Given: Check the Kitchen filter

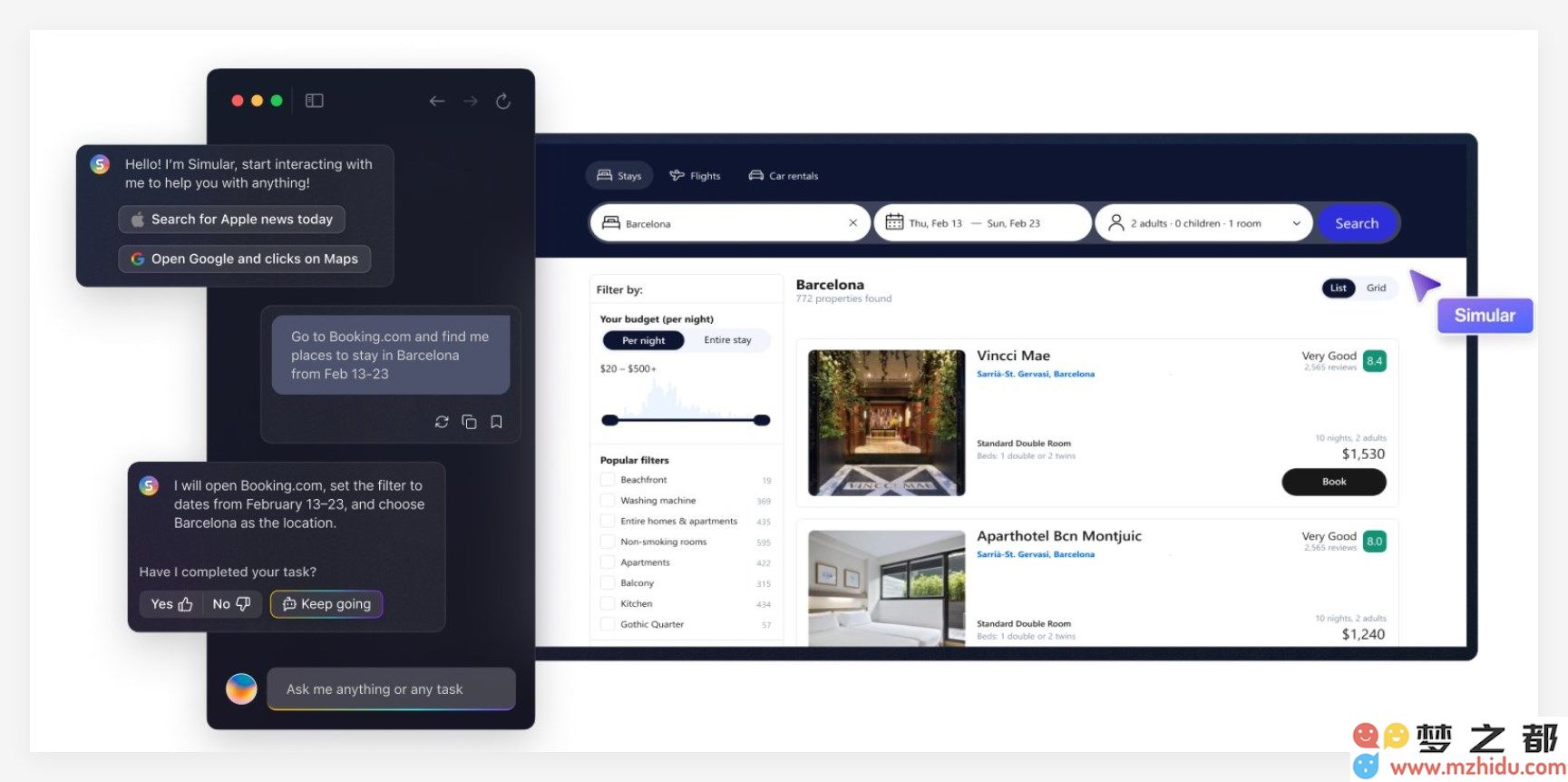Looking at the screenshot, I should coord(607,604).
